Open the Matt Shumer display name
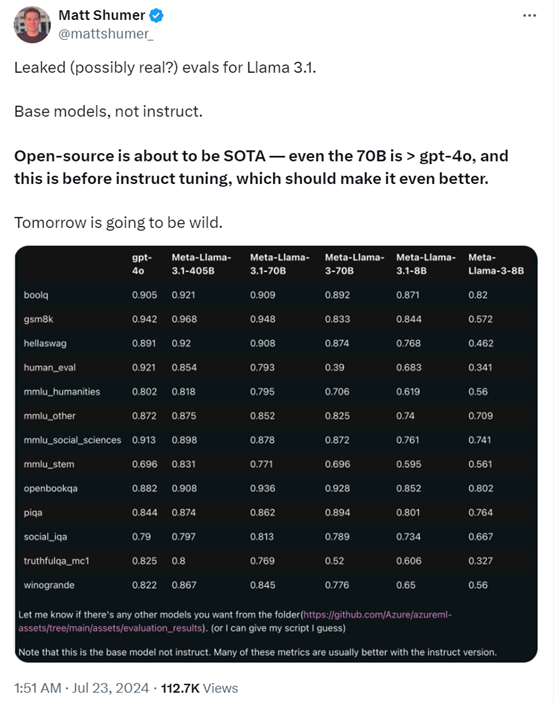 coord(102,15)
